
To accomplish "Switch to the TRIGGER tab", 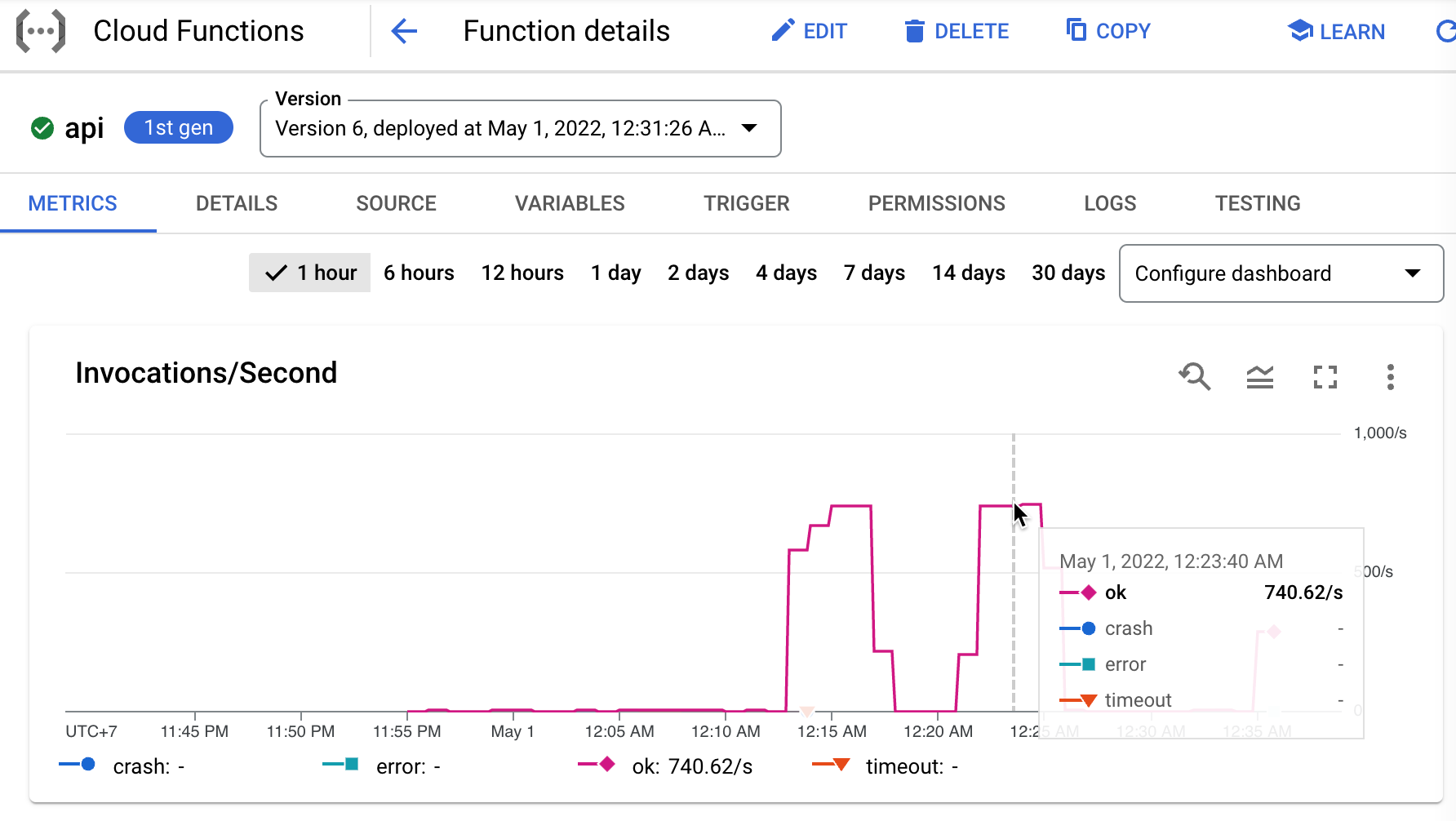I will (x=747, y=203).
